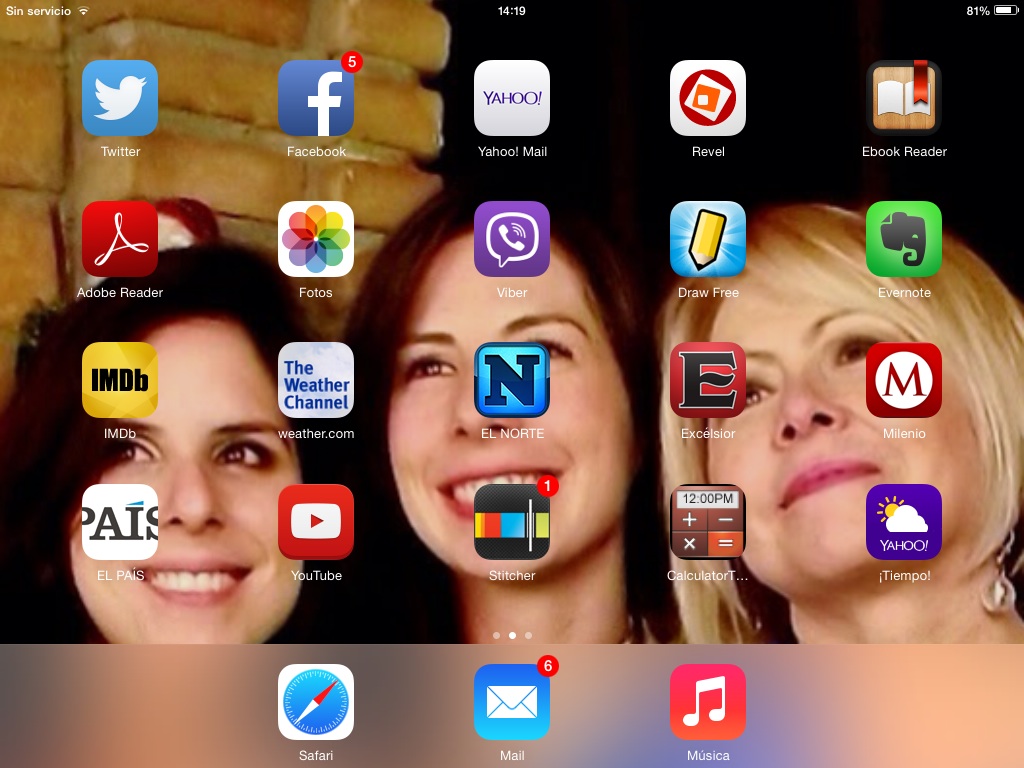Open the Milenio app

(x=904, y=380)
